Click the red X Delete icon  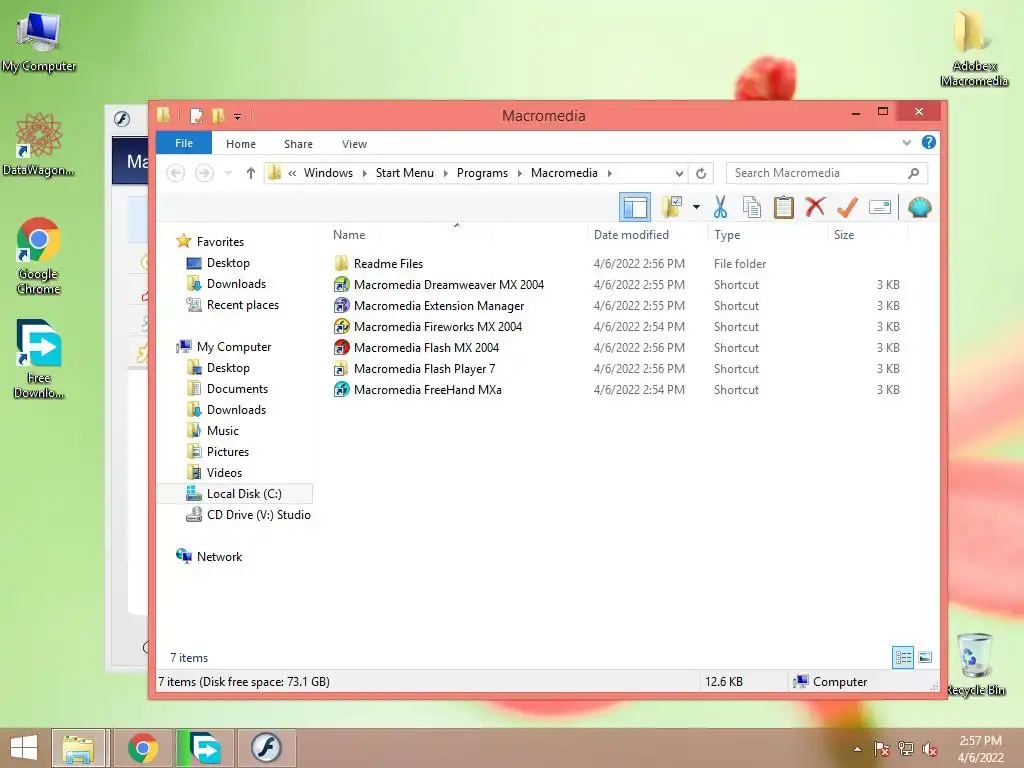pos(815,208)
